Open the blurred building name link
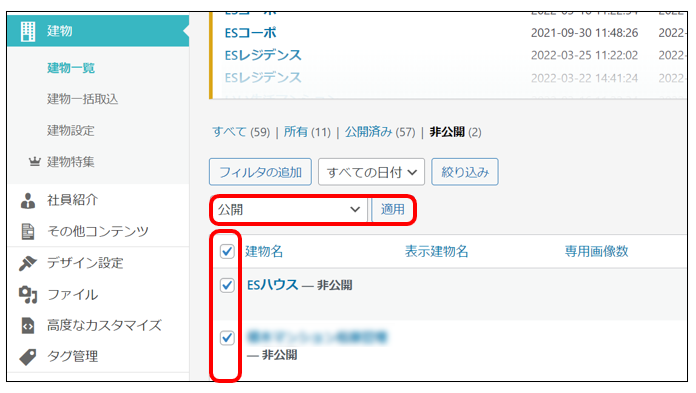This screenshot has height=393, width=696. point(317,337)
